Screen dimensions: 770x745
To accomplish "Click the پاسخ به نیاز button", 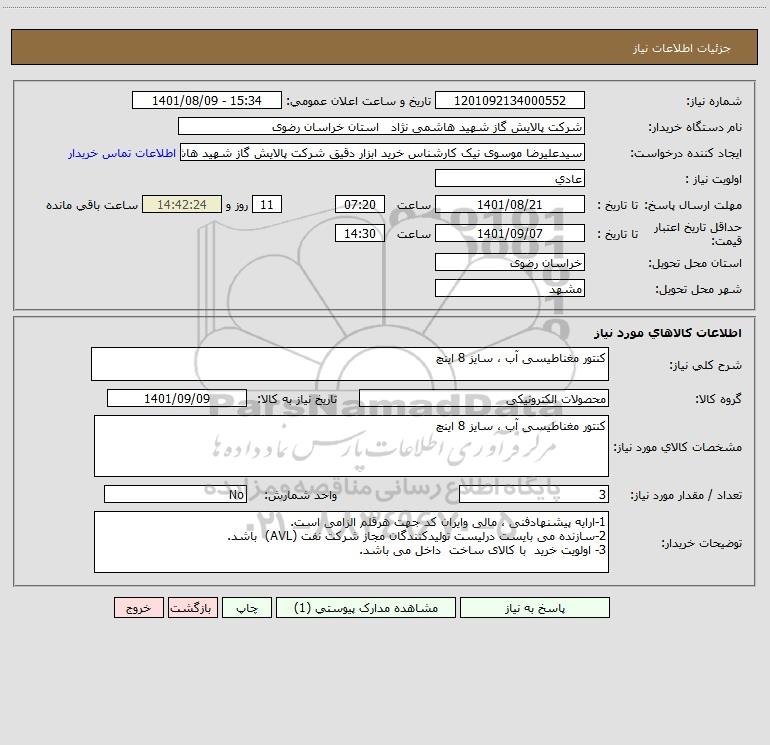I will 535,607.
